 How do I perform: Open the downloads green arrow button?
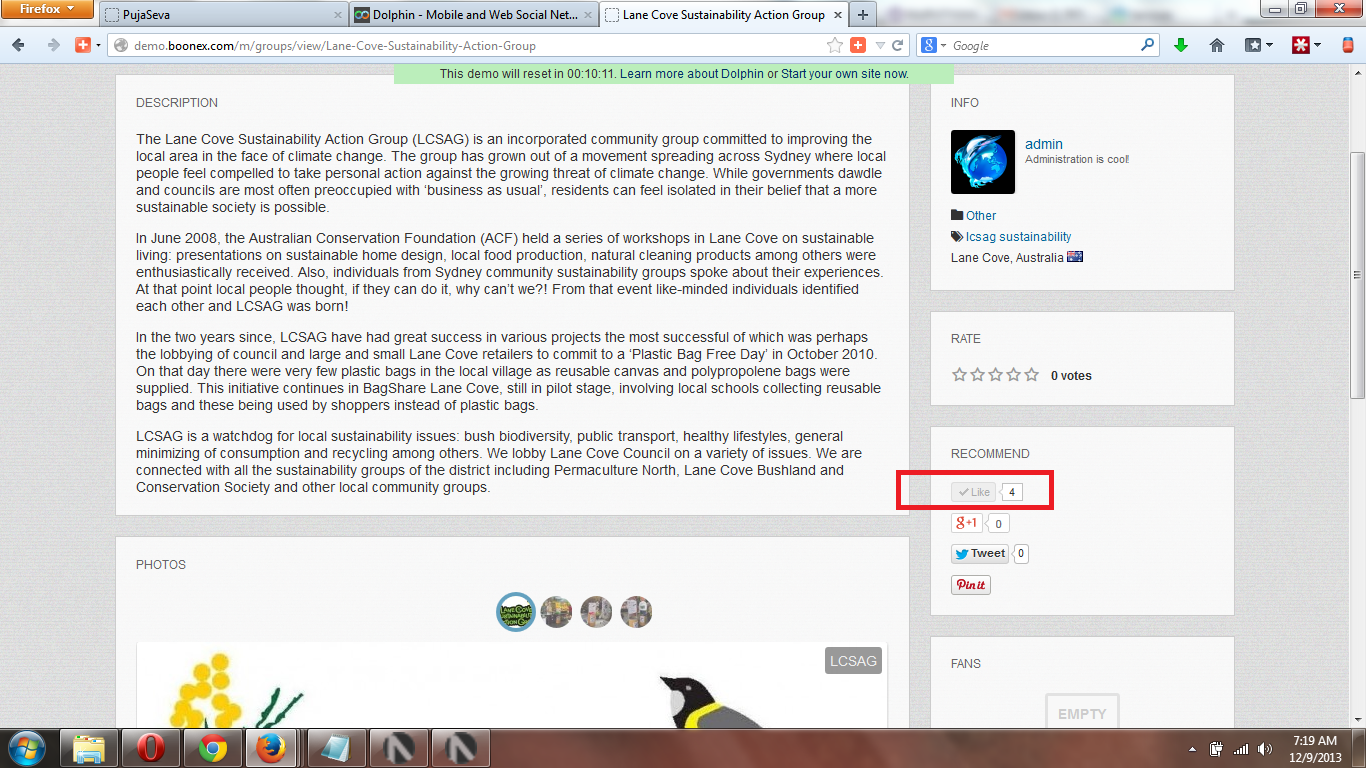(1181, 45)
